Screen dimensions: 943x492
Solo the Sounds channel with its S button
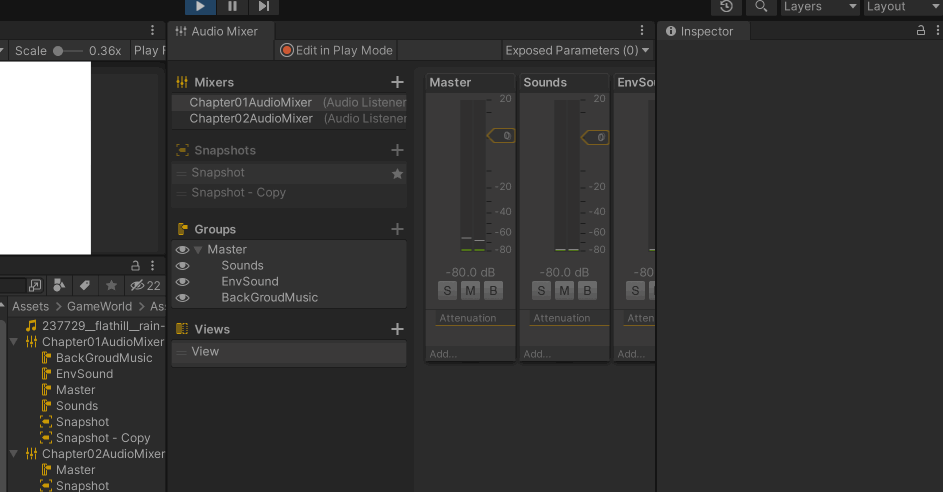(x=541, y=291)
